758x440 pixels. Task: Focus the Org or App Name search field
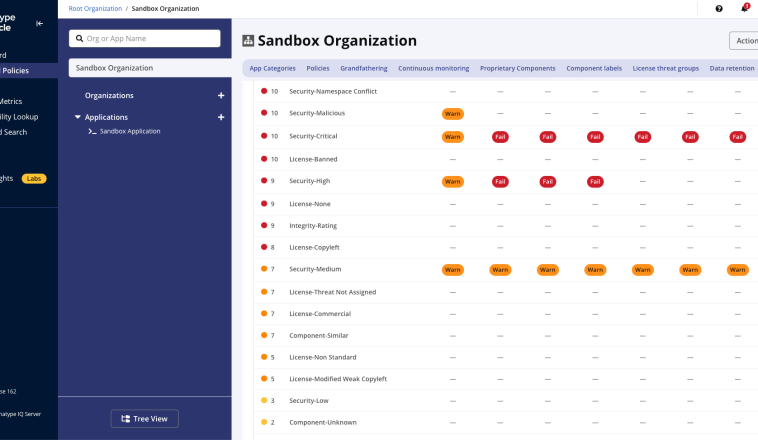(x=150, y=38)
